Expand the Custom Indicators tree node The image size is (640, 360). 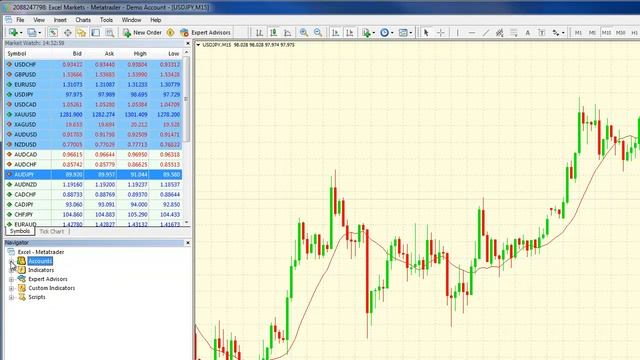click(x=11, y=288)
